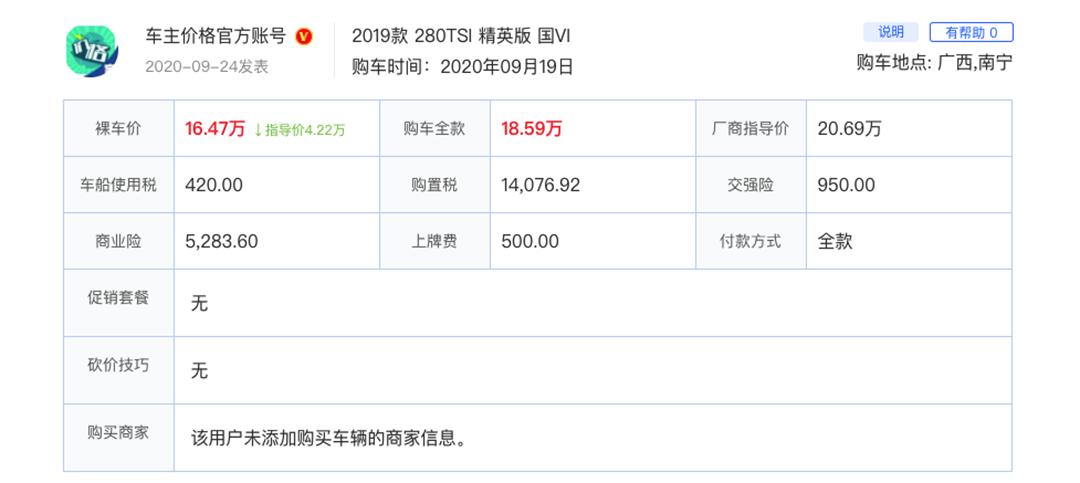Click the 2019款 280TSI 精英版 model title
The image size is (1080, 483).
pos(461,36)
